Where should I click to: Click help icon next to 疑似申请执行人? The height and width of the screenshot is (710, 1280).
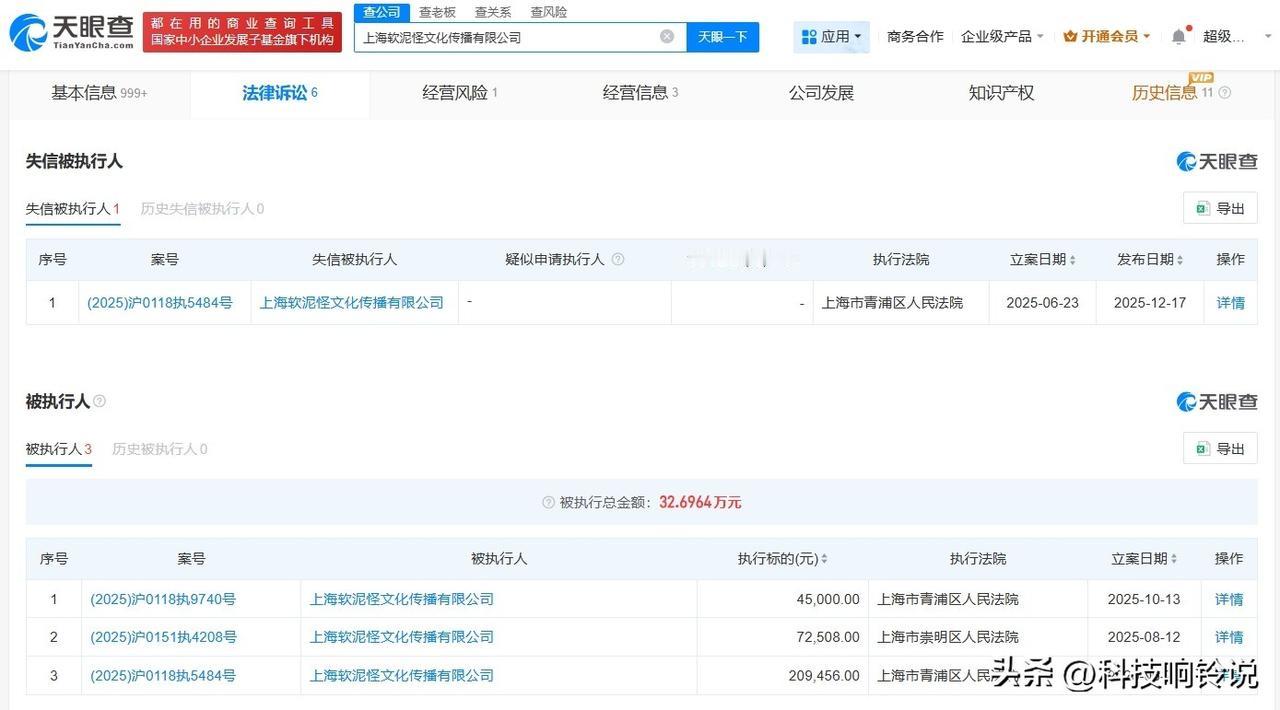(x=618, y=259)
